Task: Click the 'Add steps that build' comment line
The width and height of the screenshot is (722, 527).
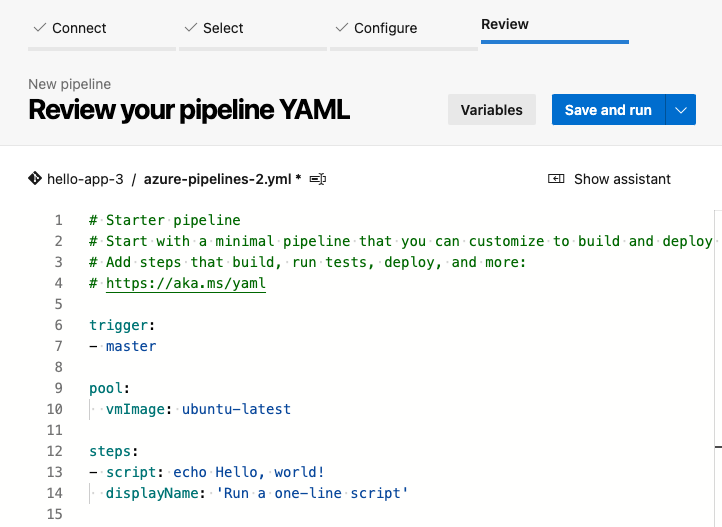Action: click(308, 262)
